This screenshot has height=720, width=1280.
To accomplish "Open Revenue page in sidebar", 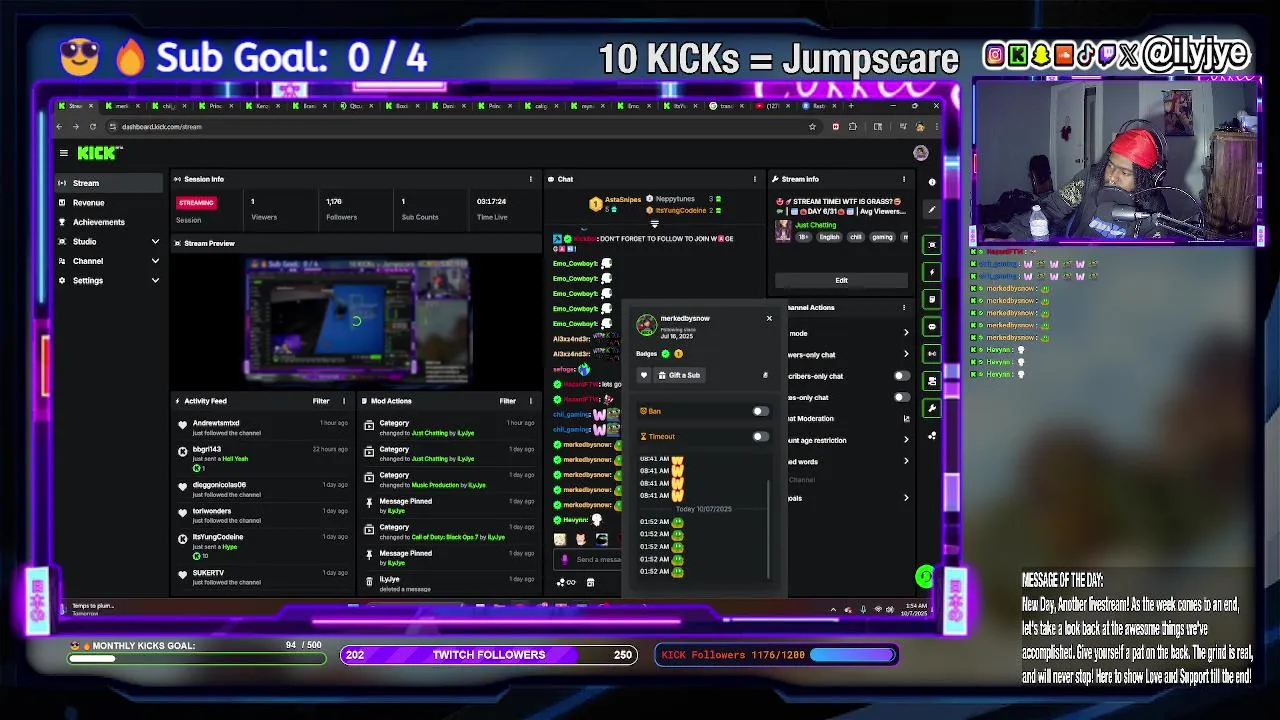I will tap(108, 202).
